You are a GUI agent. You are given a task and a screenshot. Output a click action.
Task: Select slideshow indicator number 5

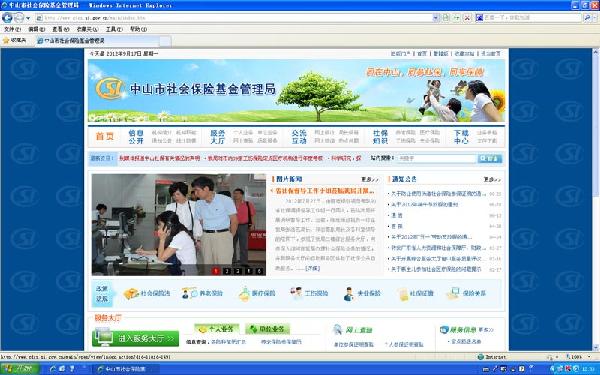[x=259, y=271]
